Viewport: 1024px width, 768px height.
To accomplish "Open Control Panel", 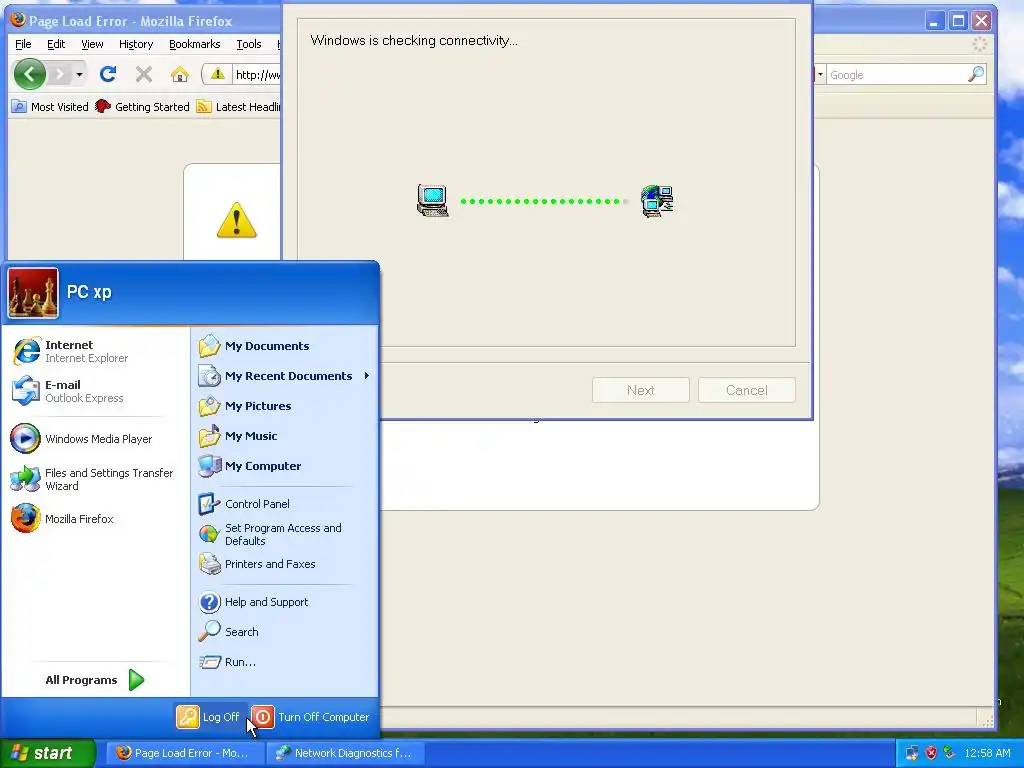I will [285, 504].
